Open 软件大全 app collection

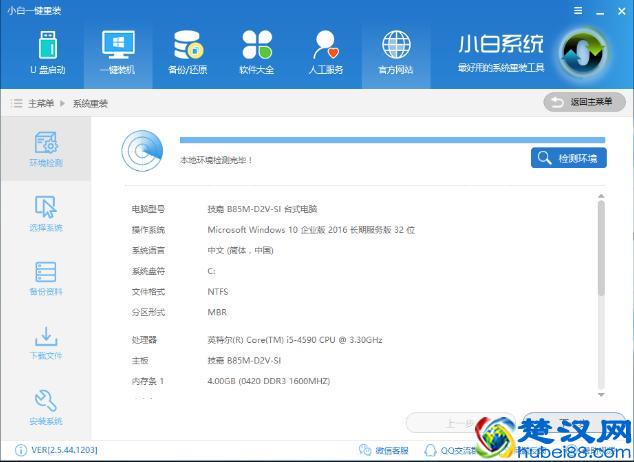(x=257, y=53)
